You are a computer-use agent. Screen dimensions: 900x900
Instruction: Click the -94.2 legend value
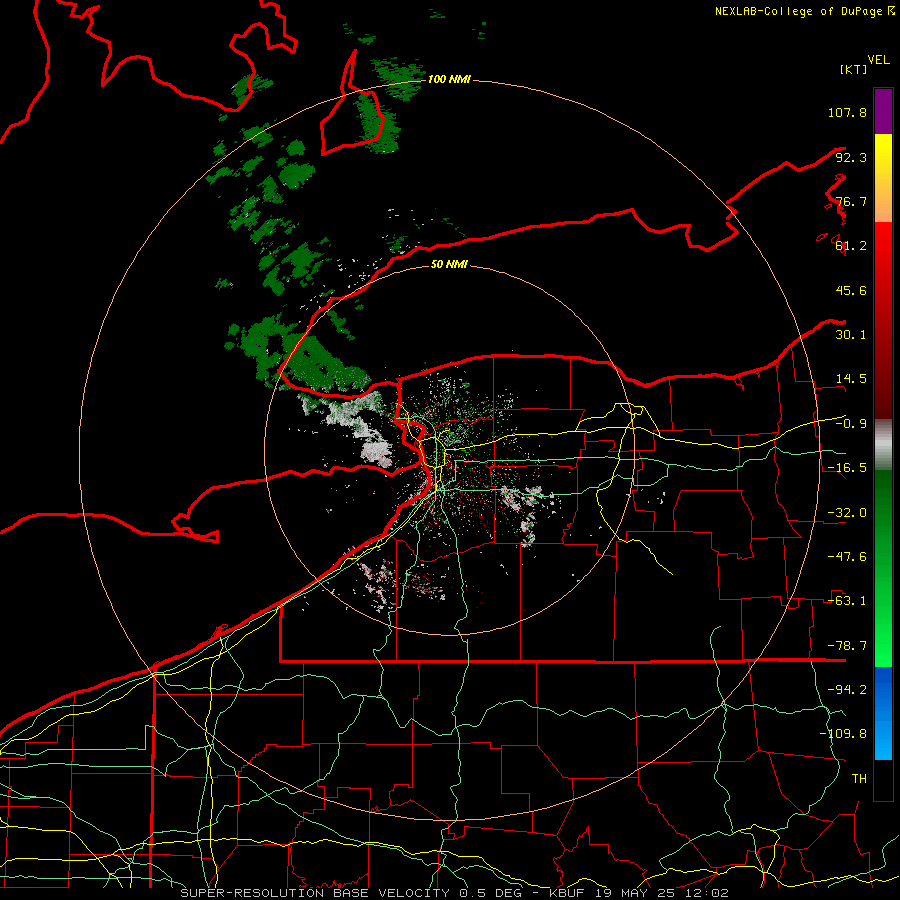coord(847,689)
